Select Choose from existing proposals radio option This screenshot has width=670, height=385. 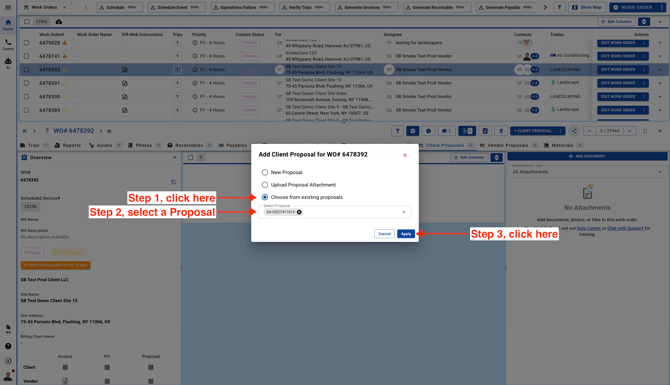(x=264, y=197)
